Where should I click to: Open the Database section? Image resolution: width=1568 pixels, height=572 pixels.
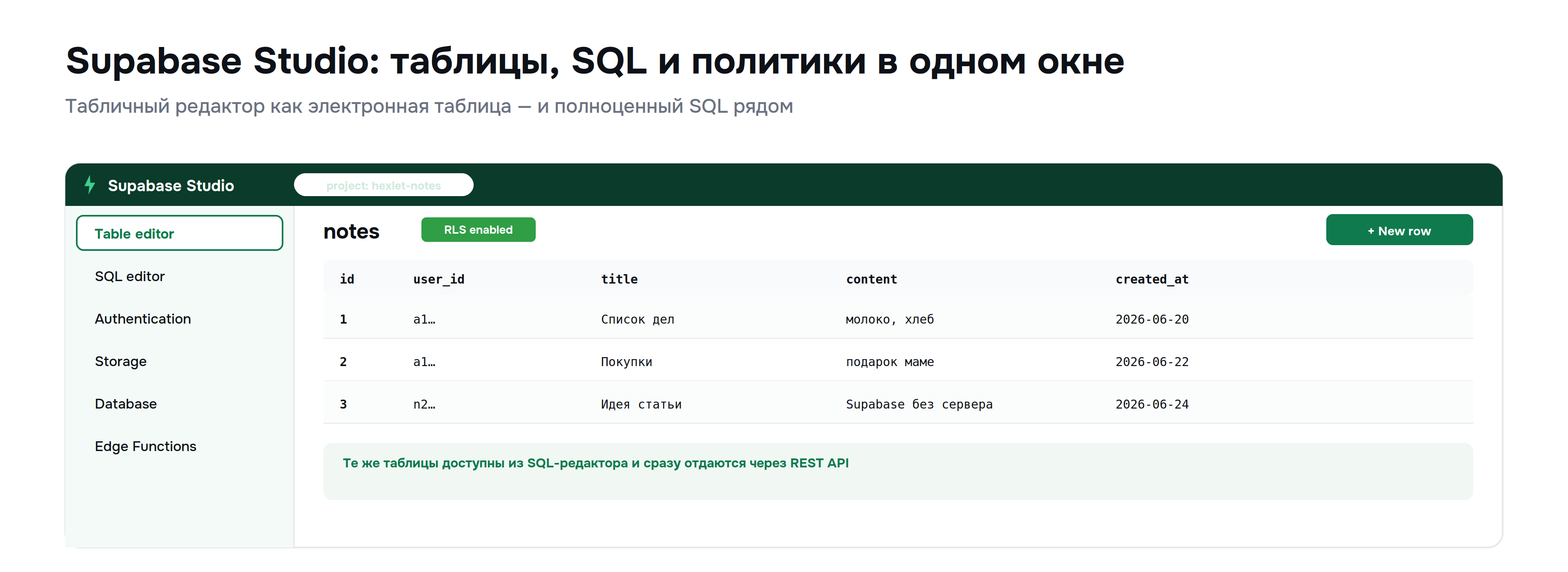pyautogui.click(x=125, y=404)
